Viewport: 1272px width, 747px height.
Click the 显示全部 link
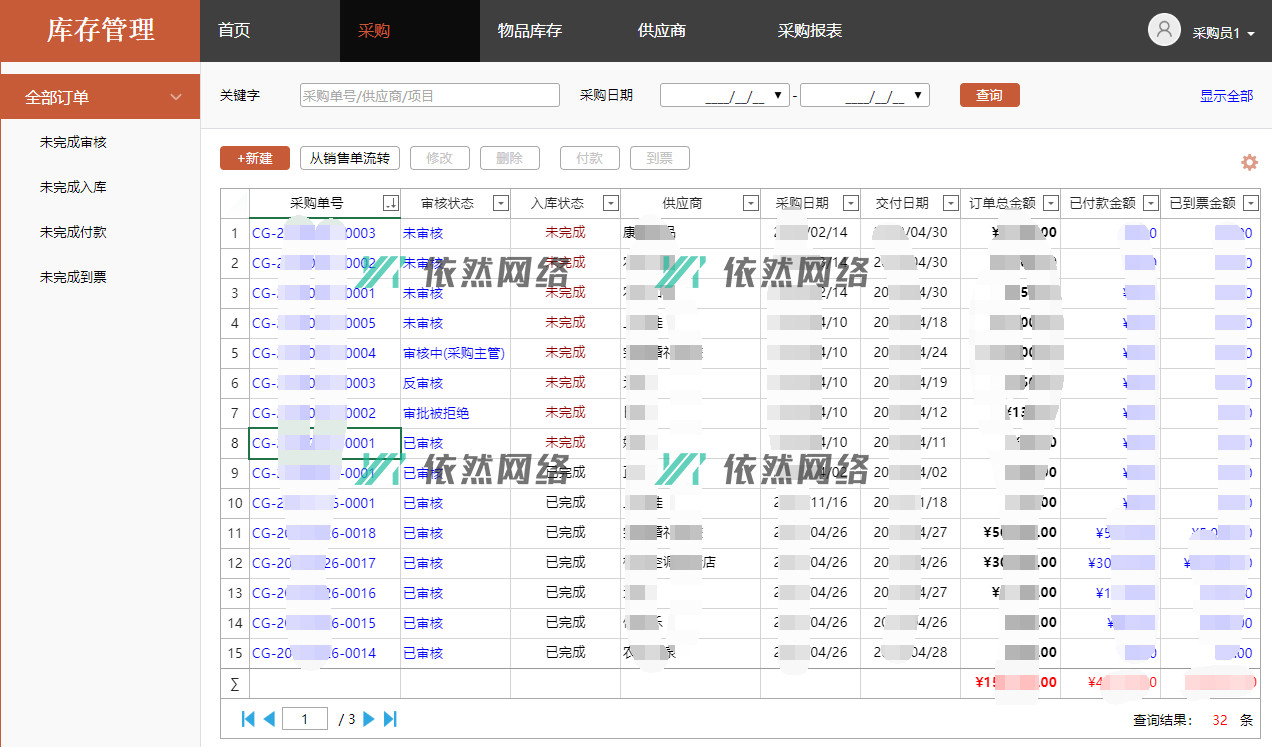click(x=1226, y=96)
